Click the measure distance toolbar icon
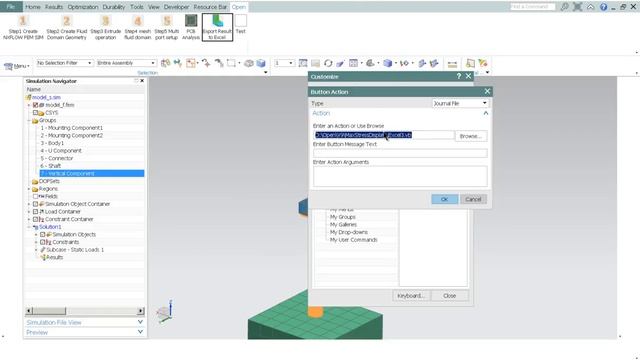Image resolution: width=640 pixels, height=360 pixels. point(452,64)
